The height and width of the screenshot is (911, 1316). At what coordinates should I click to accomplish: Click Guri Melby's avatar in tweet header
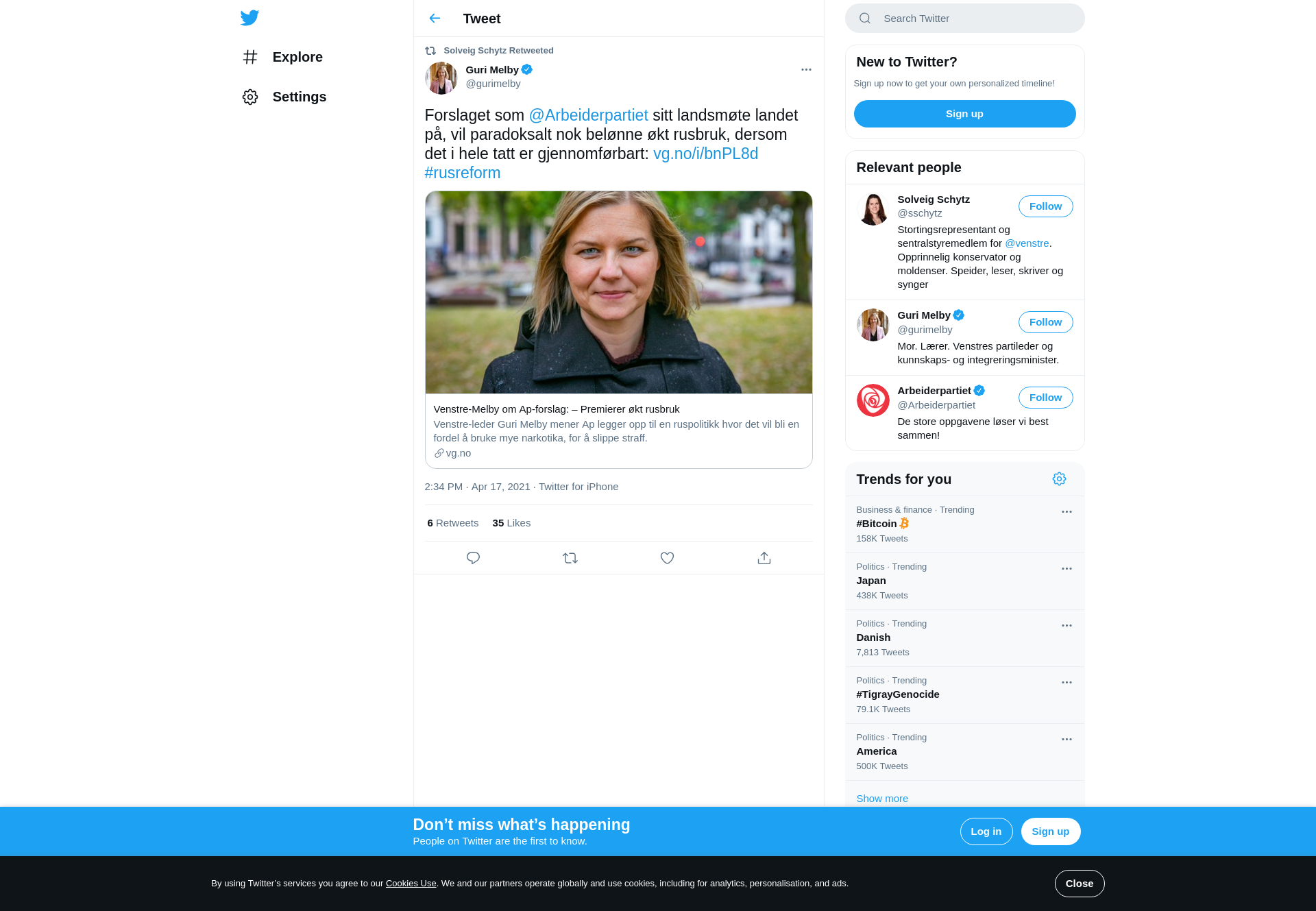coord(441,78)
